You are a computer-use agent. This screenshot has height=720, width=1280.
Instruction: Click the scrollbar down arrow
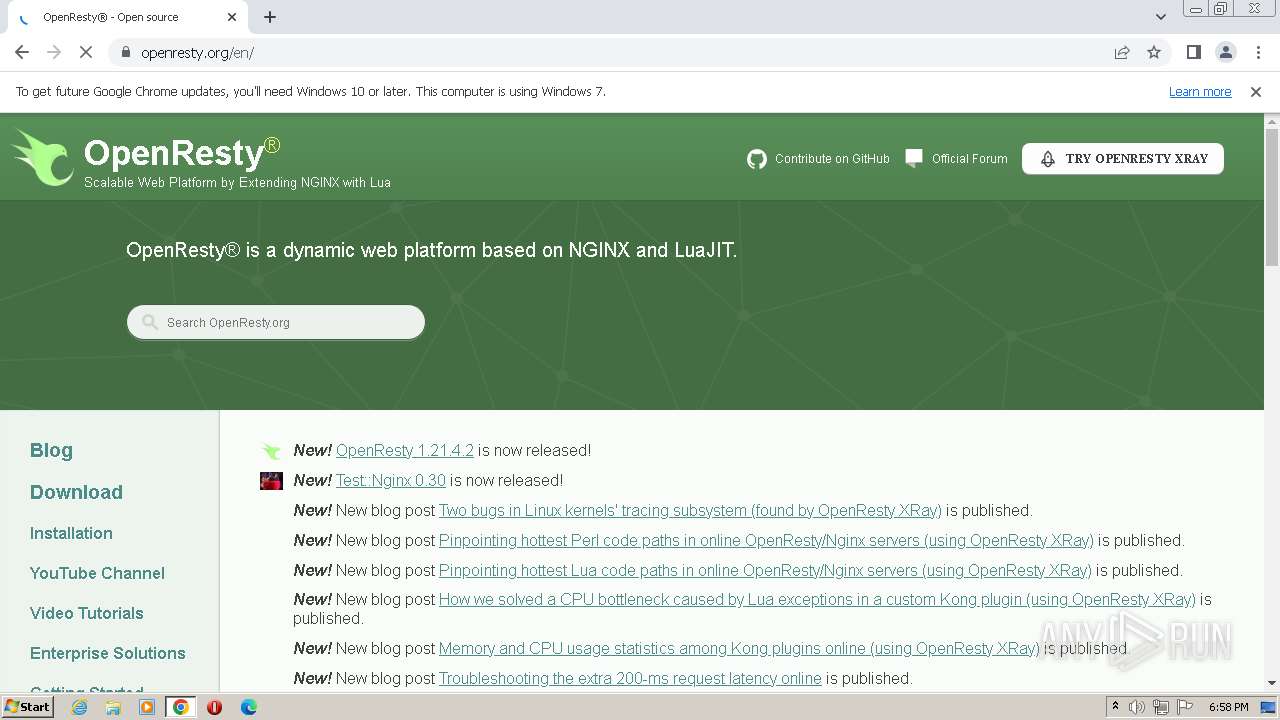tap(1272, 682)
